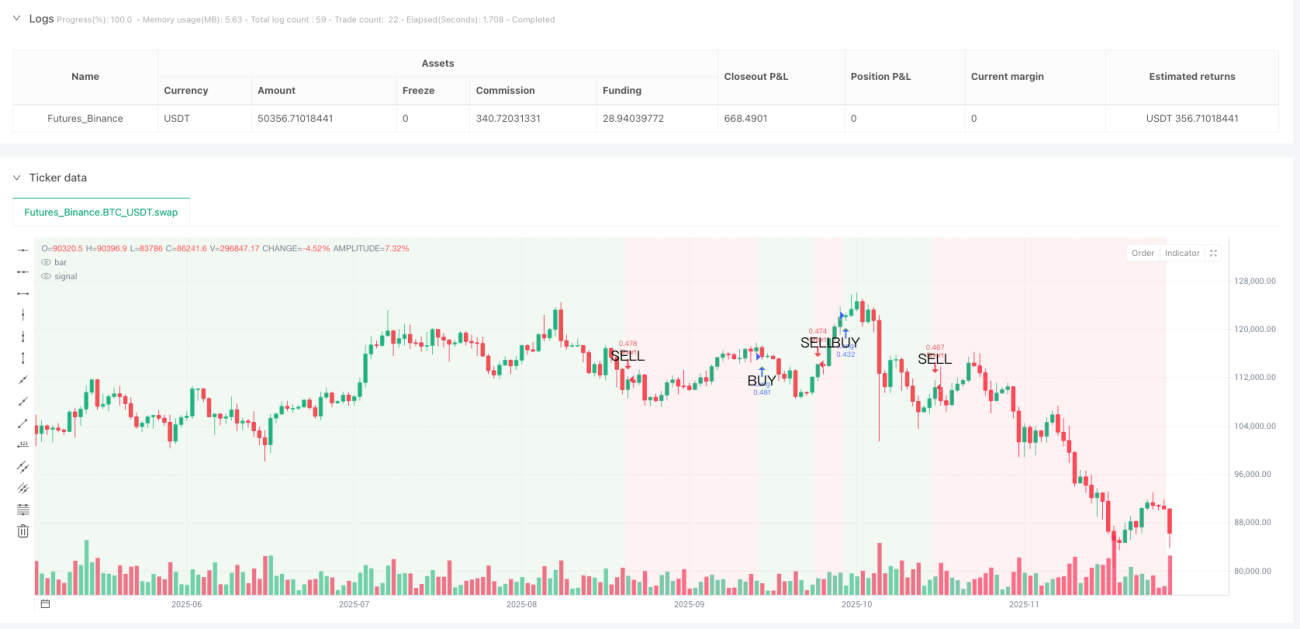Screen dimensions: 1300x629
Task: Click the BUY signal marker labeled 0.481
Action: tap(761, 380)
